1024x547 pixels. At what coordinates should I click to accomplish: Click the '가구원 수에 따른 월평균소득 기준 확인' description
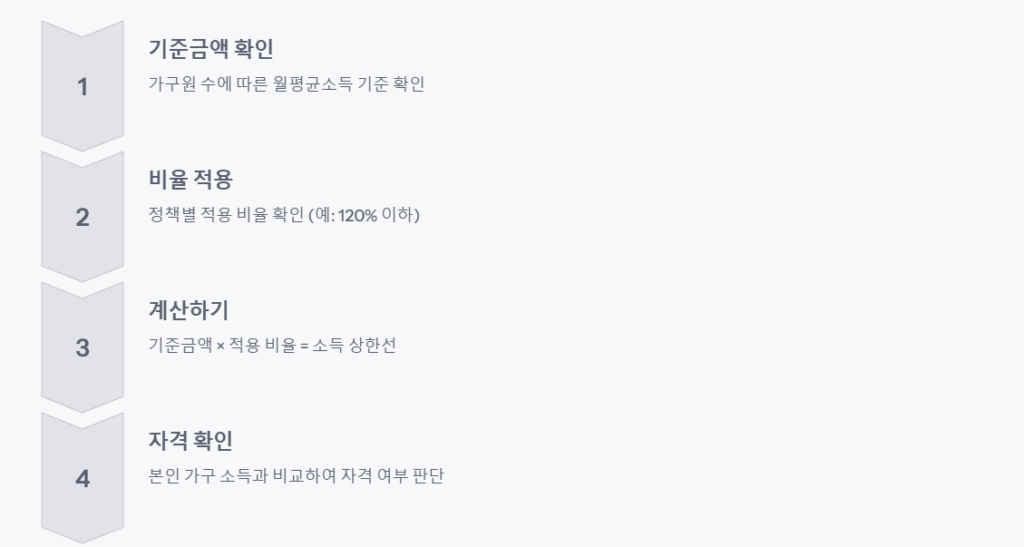pos(286,84)
